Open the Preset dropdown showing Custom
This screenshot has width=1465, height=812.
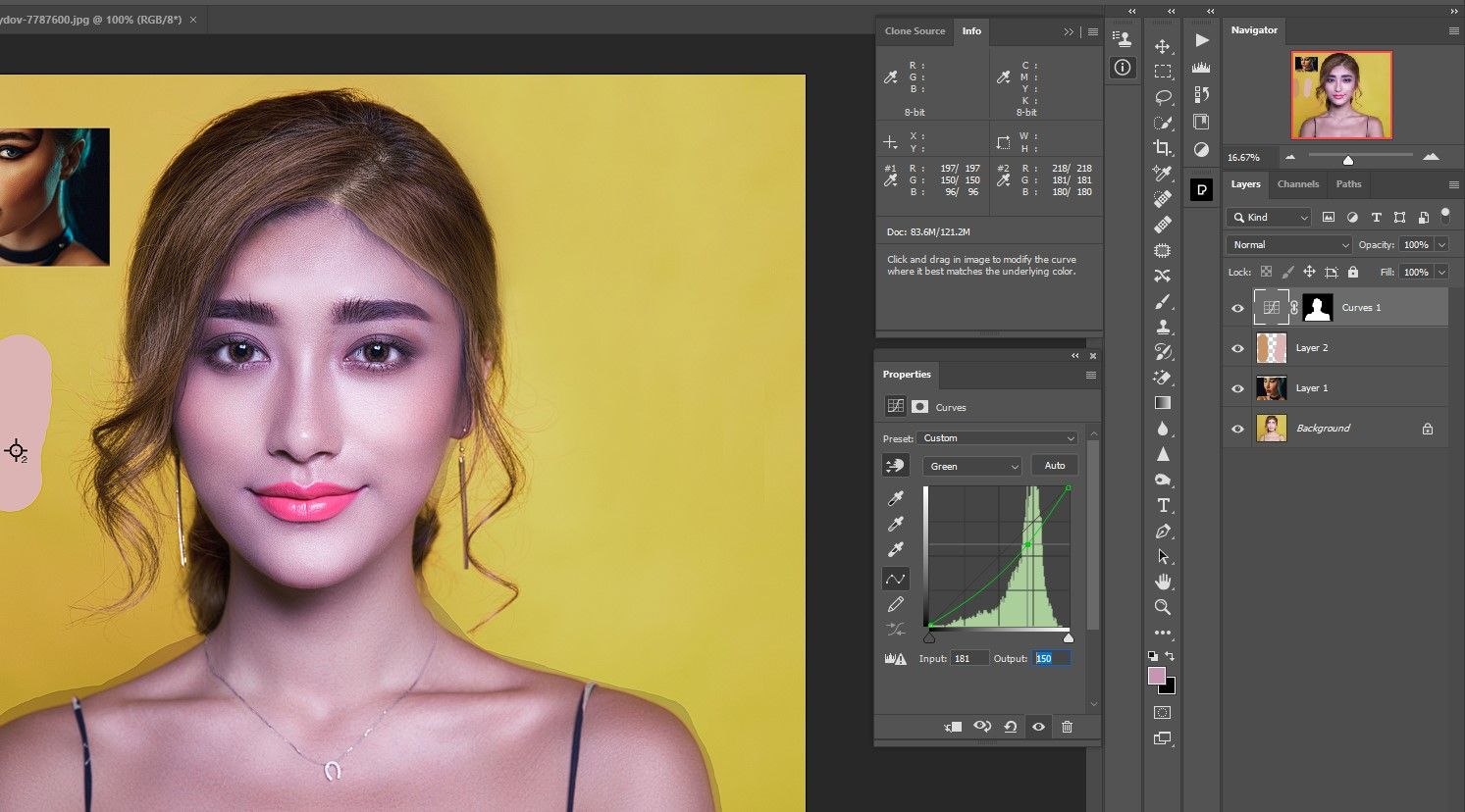(999, 438)
